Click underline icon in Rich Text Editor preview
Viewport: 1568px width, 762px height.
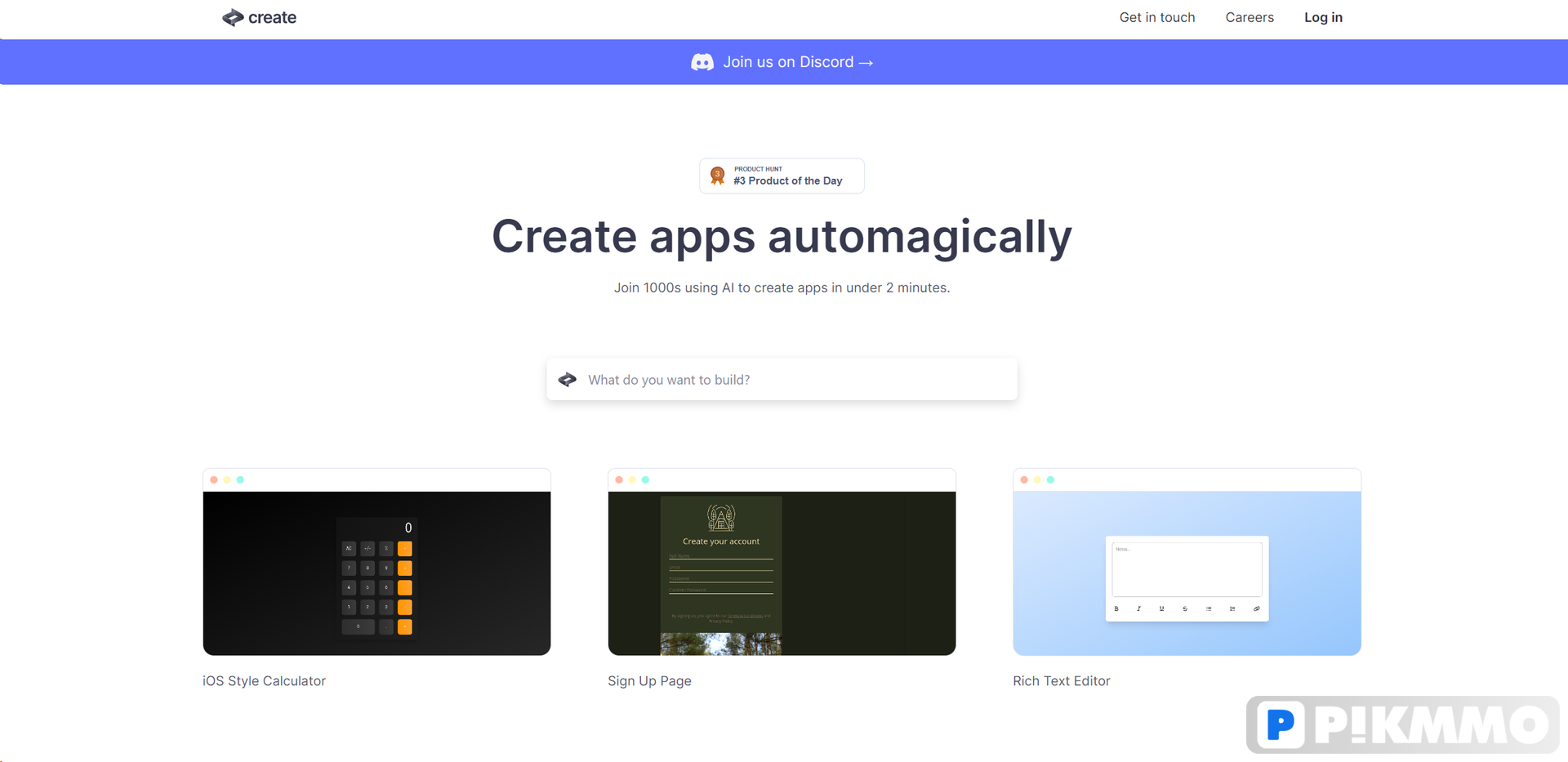[1161, 608]
